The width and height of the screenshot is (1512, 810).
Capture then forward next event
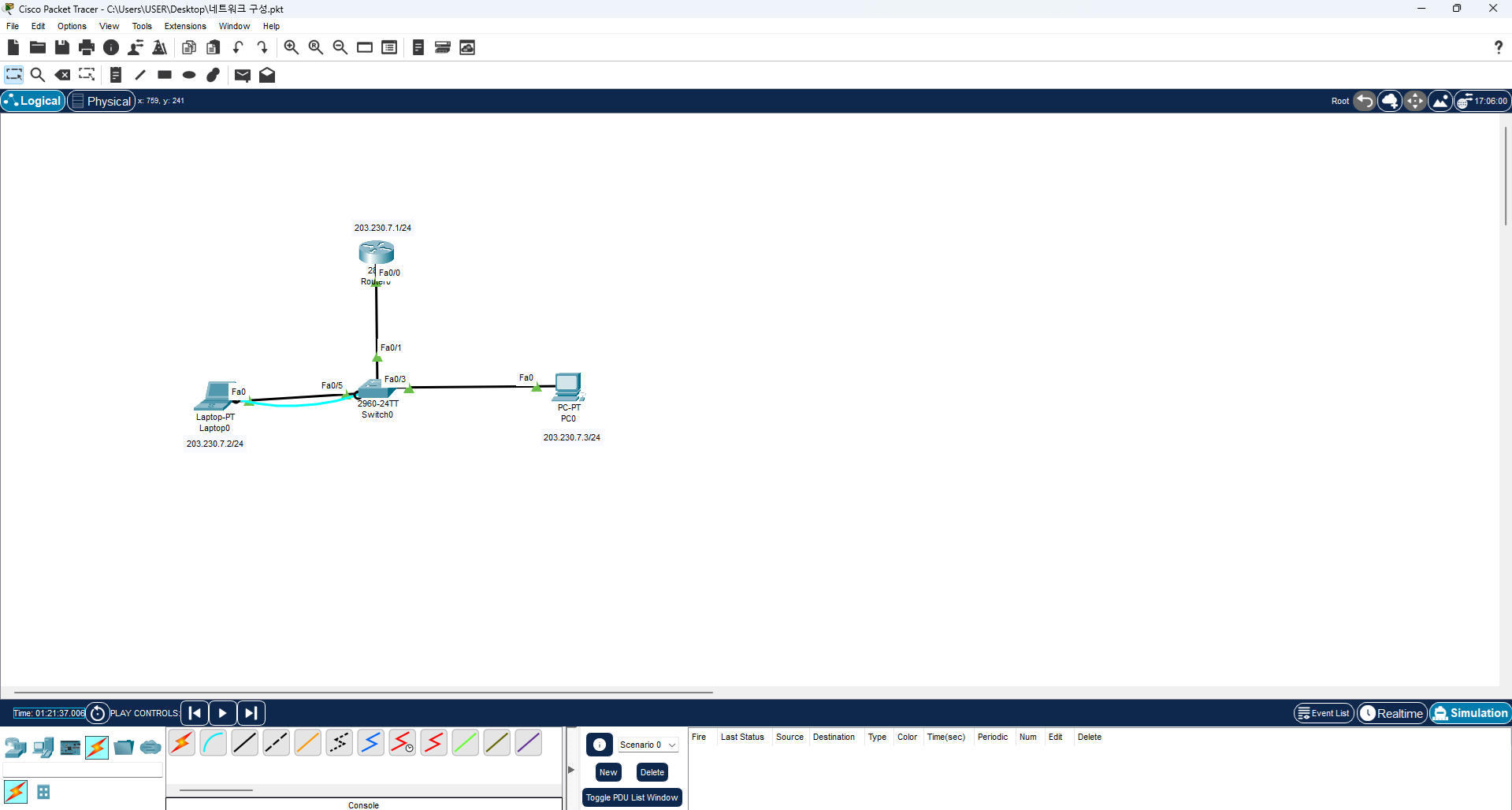251,713
